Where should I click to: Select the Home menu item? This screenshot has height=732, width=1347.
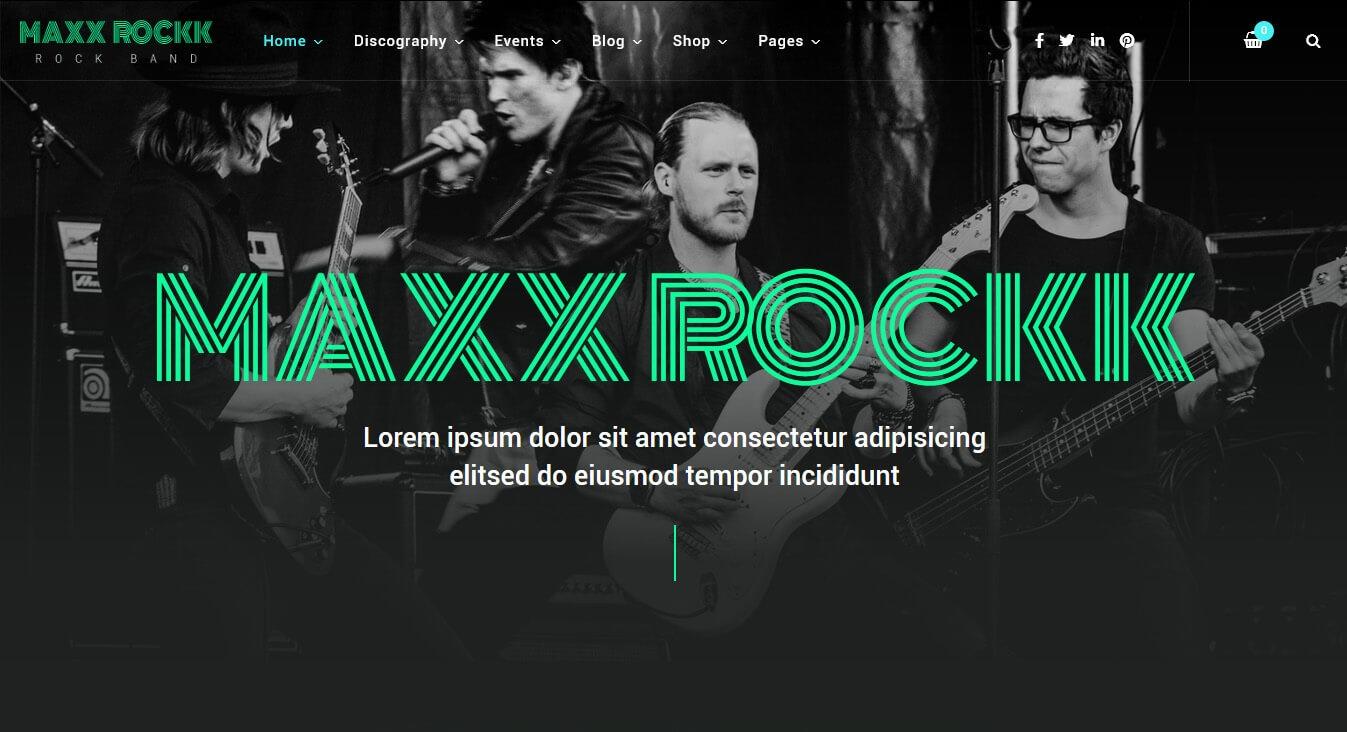click(x=284, y=41)
